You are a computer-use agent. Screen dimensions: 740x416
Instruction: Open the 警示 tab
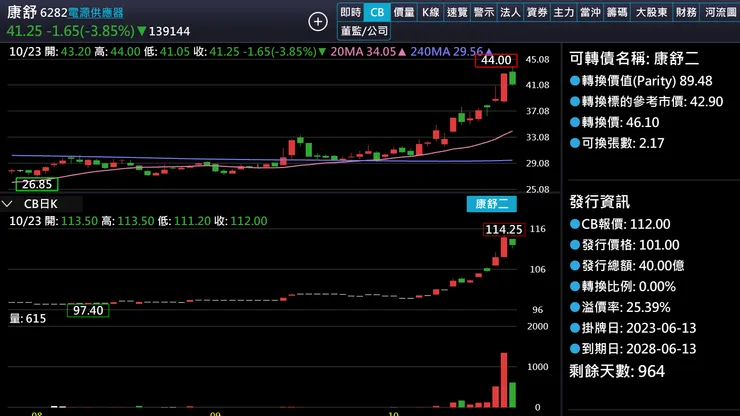484,12
